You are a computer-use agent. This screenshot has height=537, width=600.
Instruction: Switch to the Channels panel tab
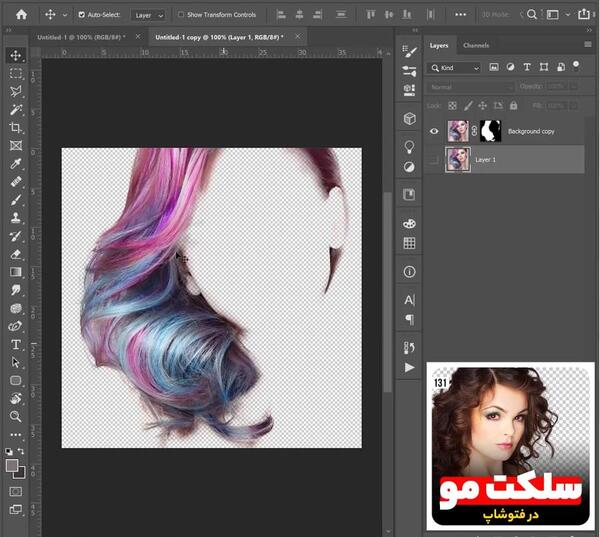(x=476, y=45)
